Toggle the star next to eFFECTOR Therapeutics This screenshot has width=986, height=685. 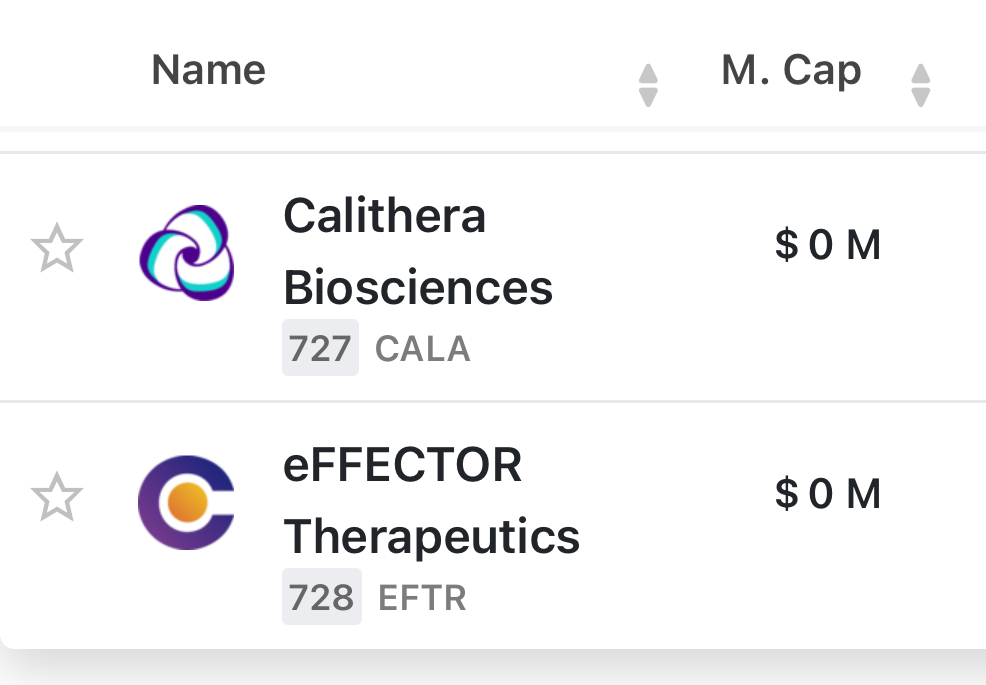pos(56,498)
